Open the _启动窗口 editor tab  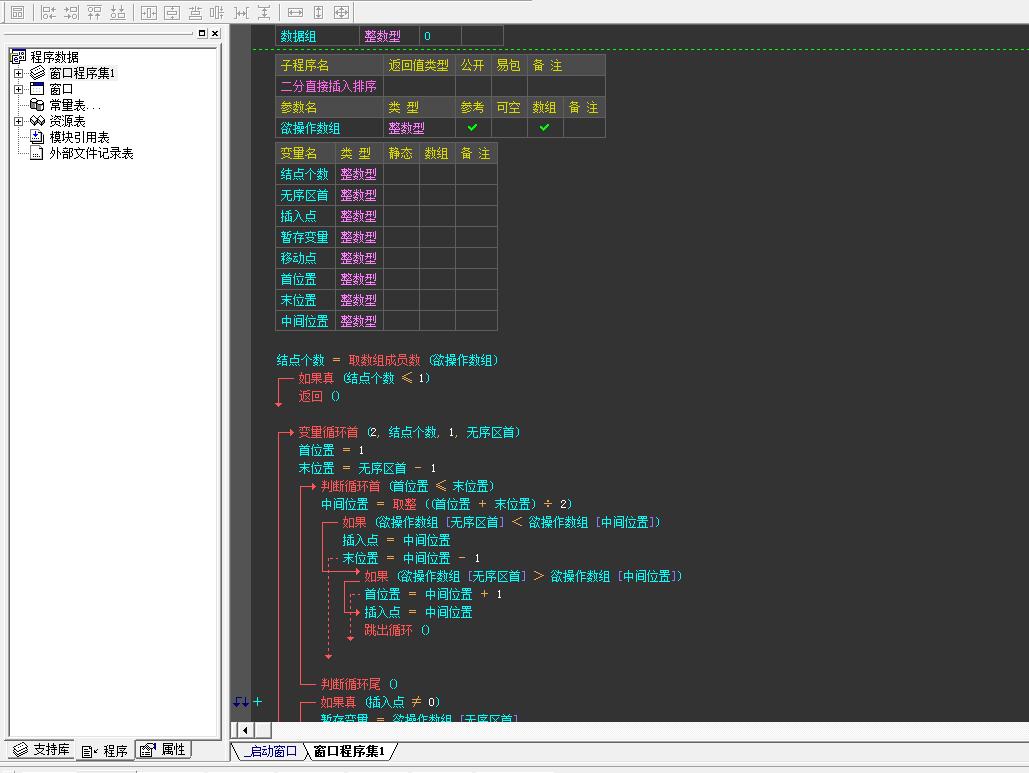pyautogui.click(x=269, y=751)
